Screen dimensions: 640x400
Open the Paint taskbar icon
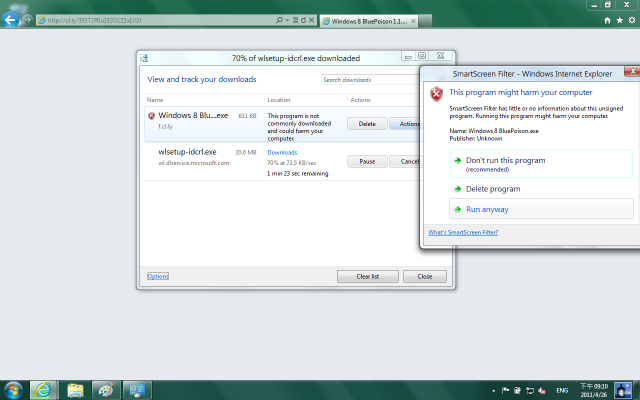click(106, 390)
